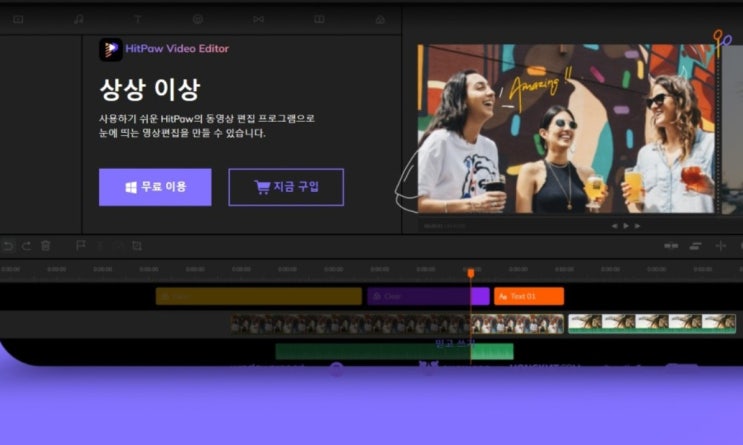
Task: Click the orange playhead marker
Action: click(x=471, y=273)
